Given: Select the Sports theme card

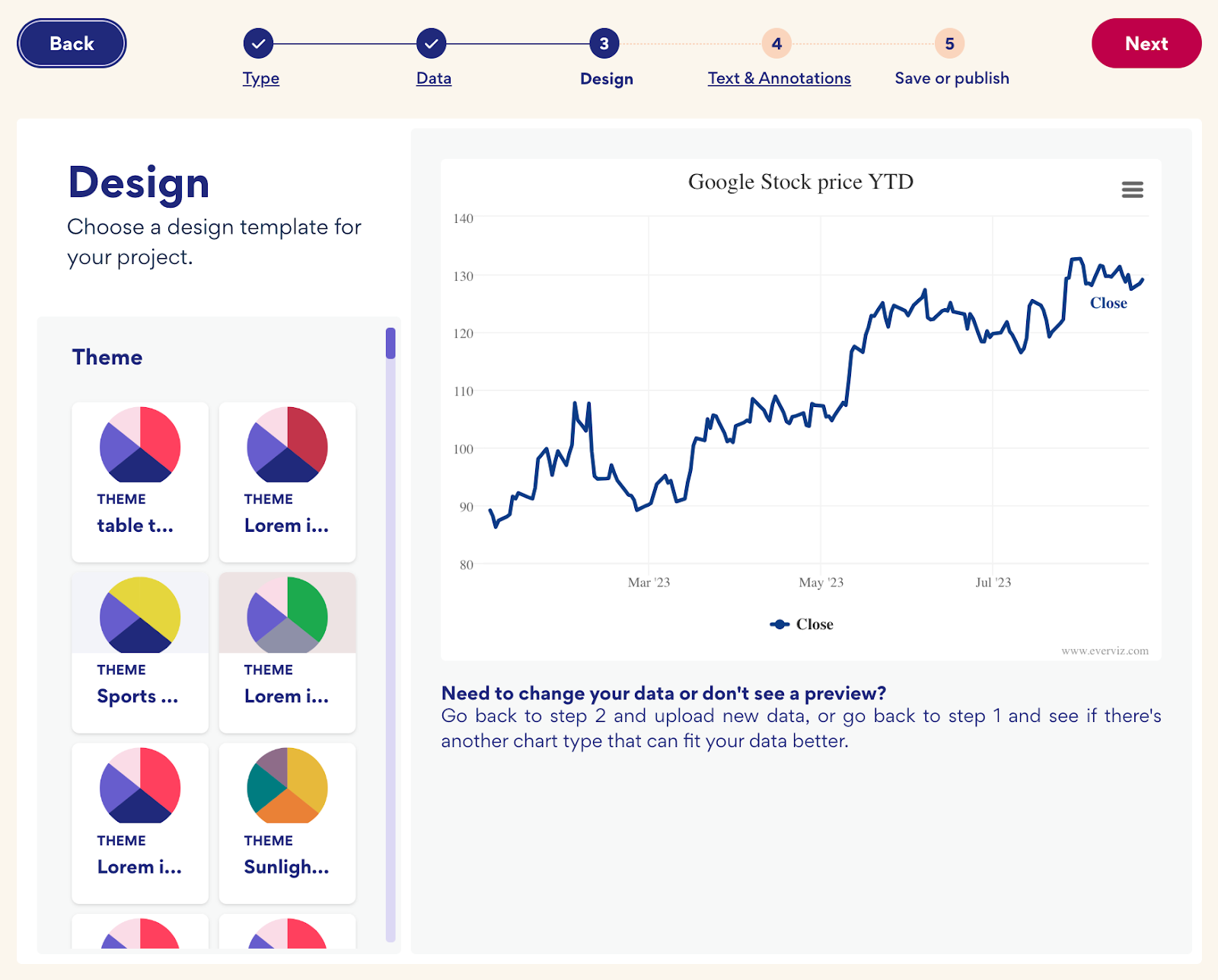Looking at the screenshot, I should [x=140, y=653].
